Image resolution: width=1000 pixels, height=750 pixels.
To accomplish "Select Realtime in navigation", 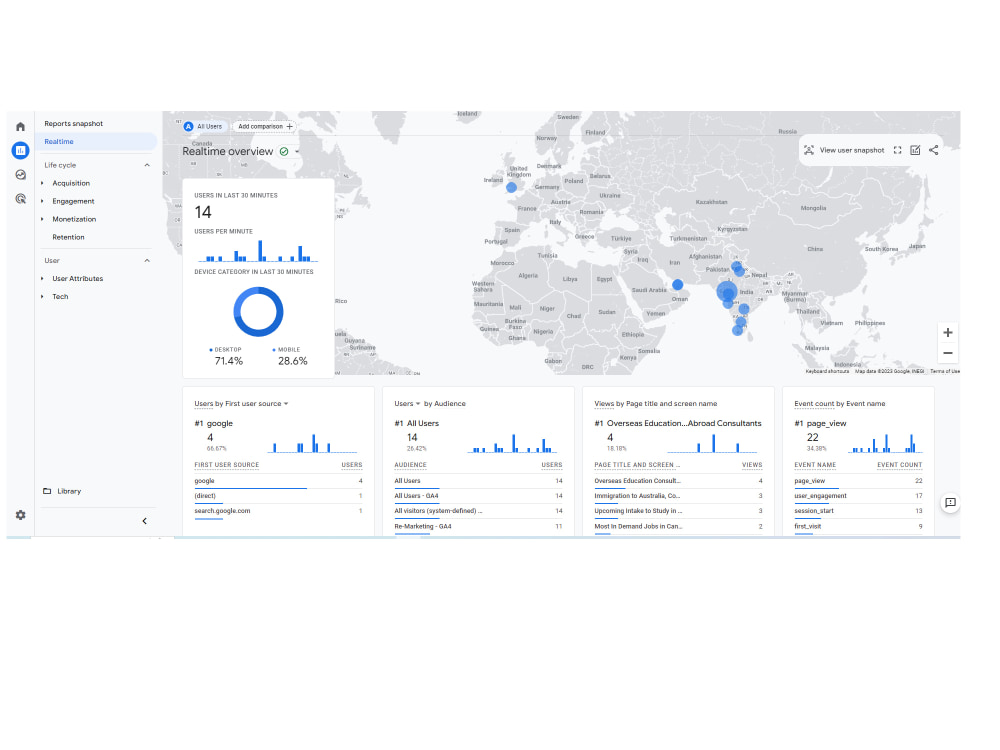I will (x=96, y=142).
